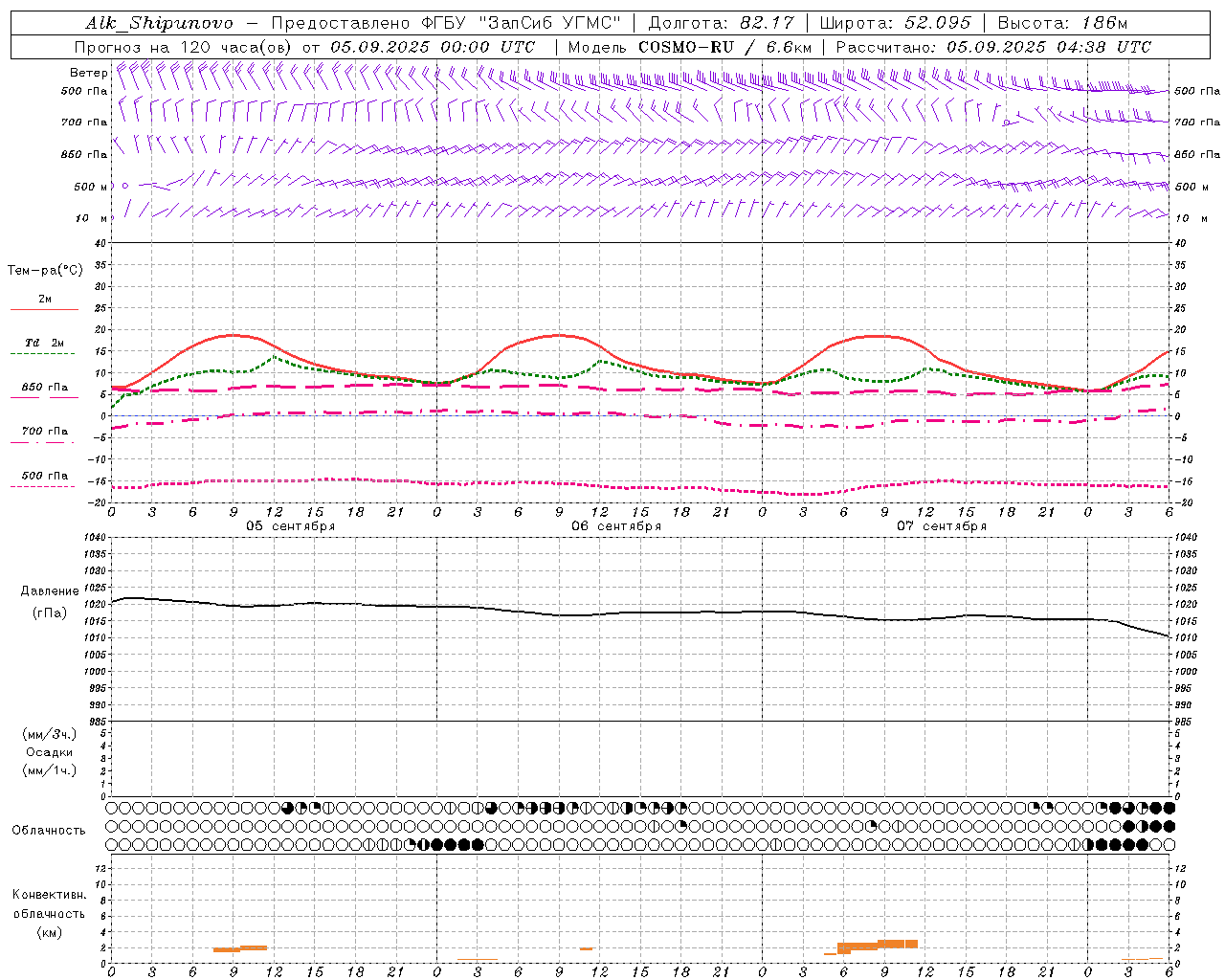1225x980 pixels.
Task: Click the 'Тем-ра(°C)' temperature axis label
Action: (x=45, y=271)
